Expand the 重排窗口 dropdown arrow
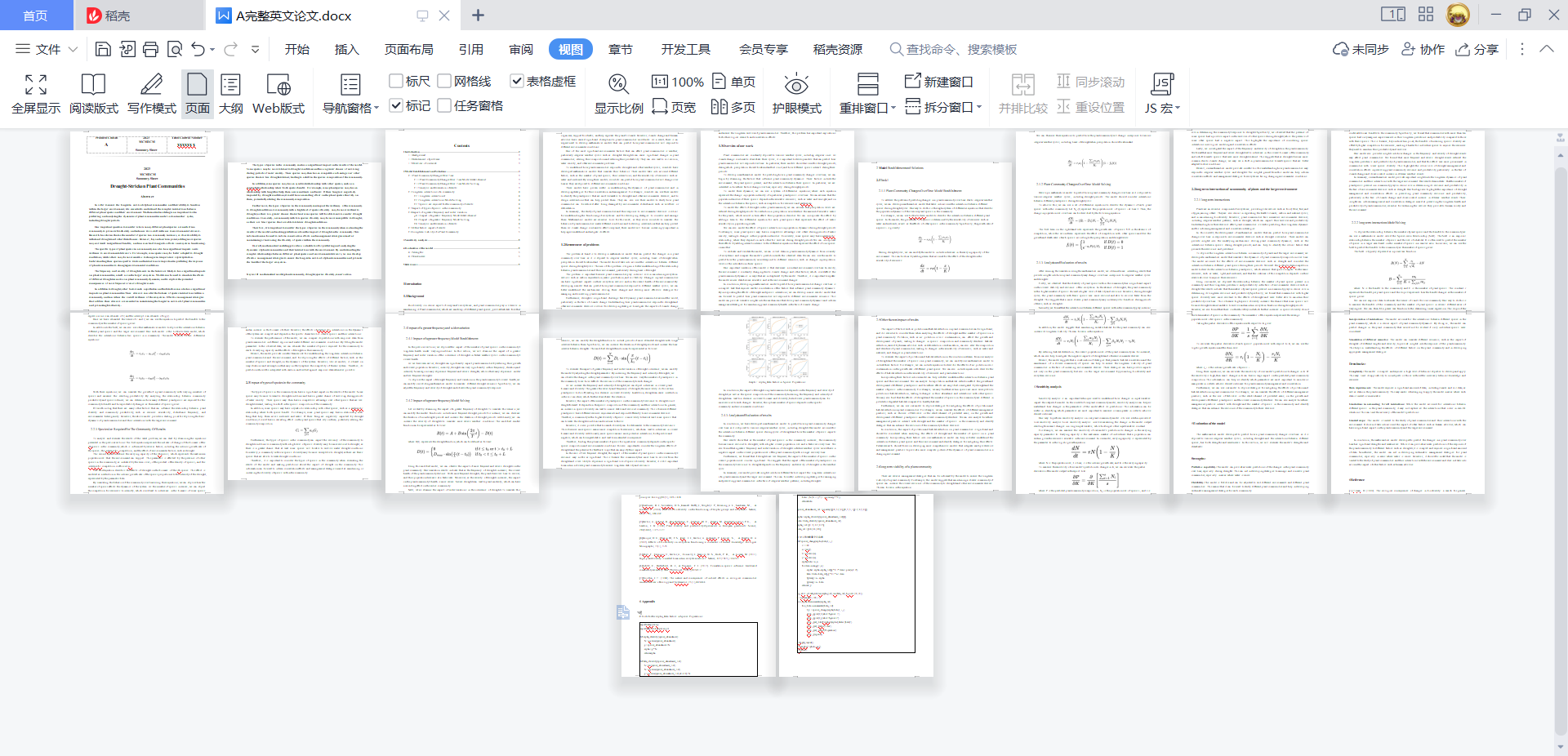1568x756 pixels. (x=893, y=108)
